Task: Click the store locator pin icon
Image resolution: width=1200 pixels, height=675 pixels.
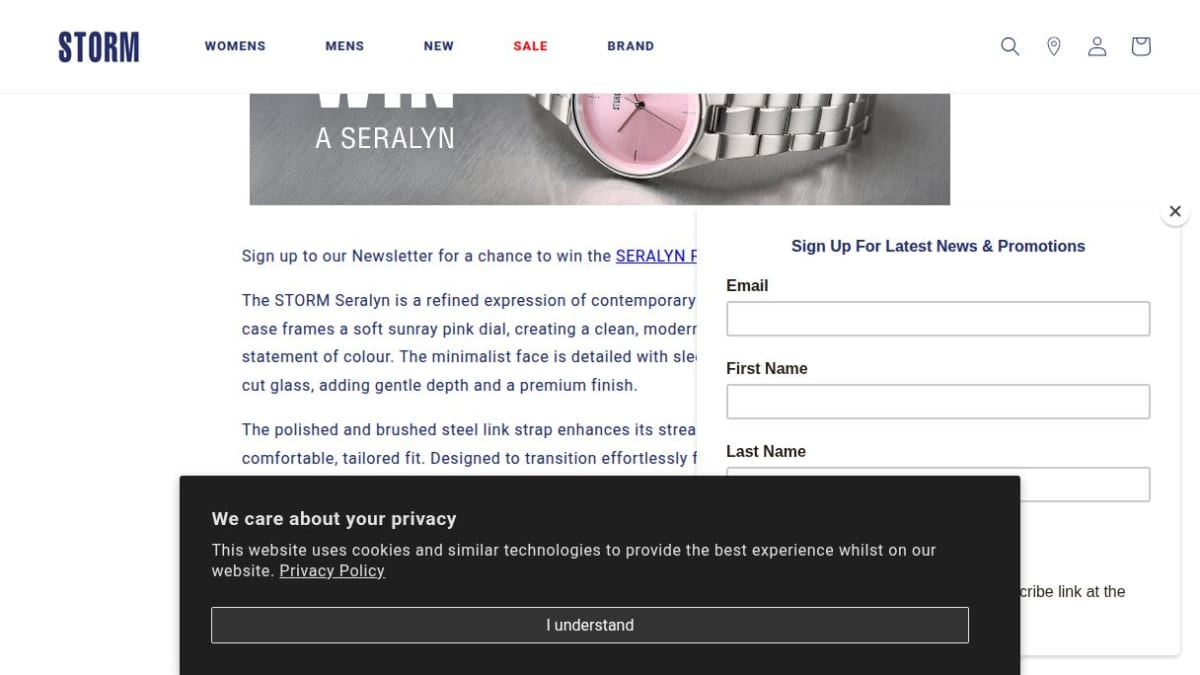Action: [x=1053, y=46]
